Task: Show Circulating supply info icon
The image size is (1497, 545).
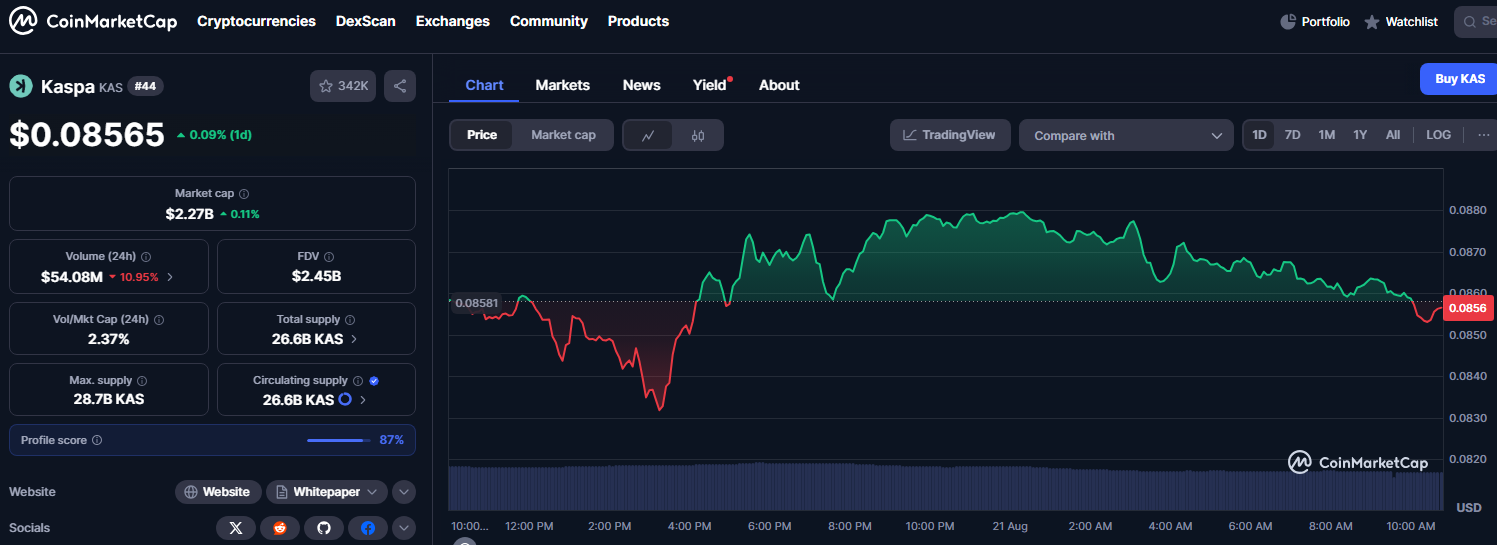Action: point(358,381)
